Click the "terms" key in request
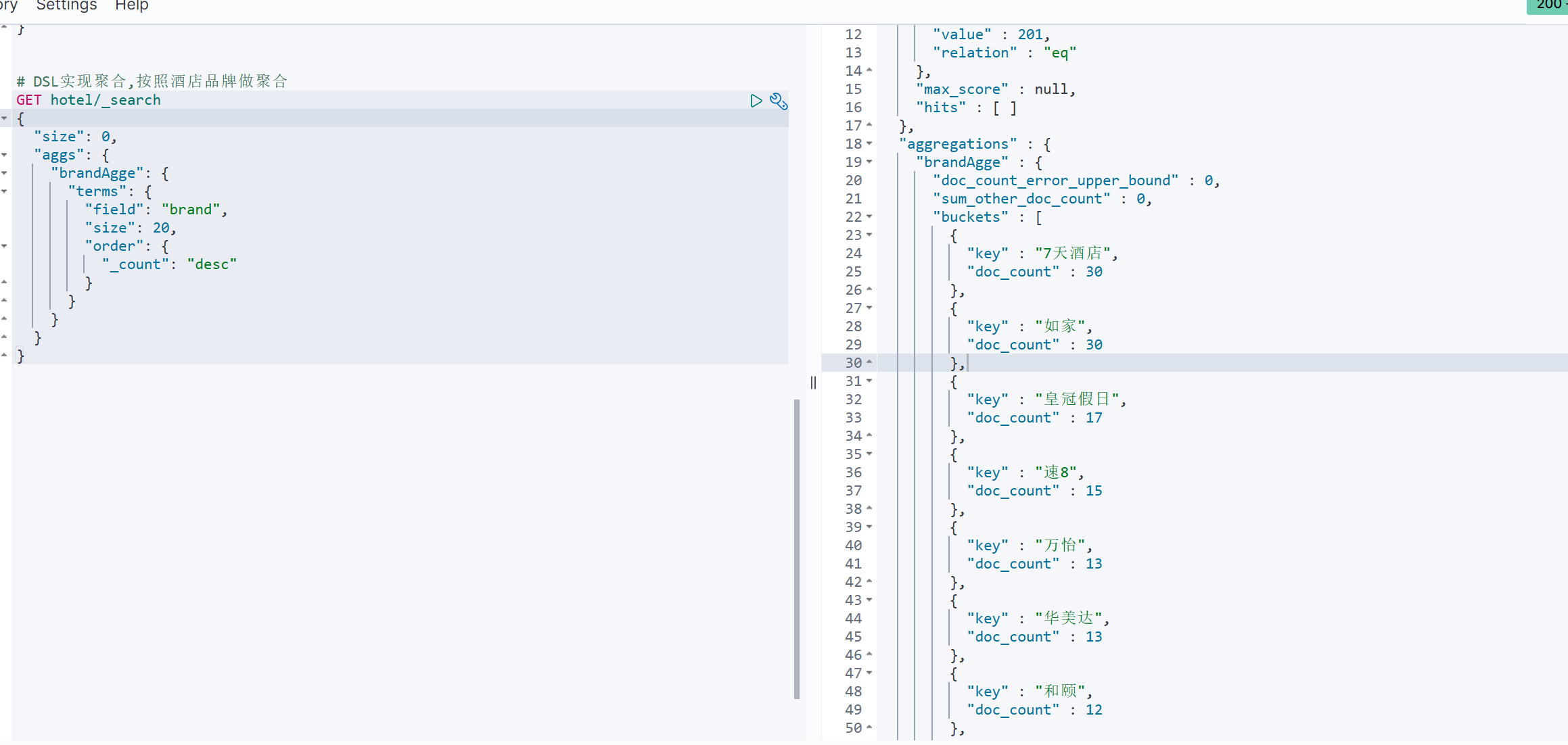Viewport: 1568px width, 745px height. click(x=97, y=191)
